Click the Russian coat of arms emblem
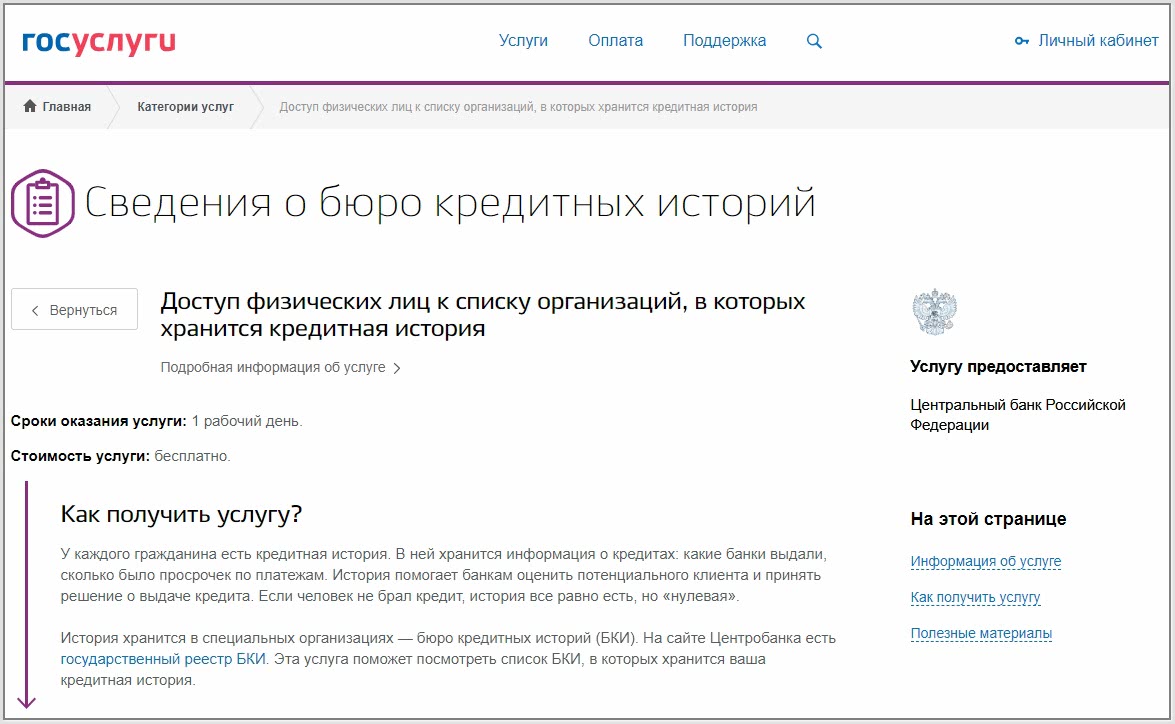The height and width of the screenshot is (724, 1175). (x=934, y=312)
